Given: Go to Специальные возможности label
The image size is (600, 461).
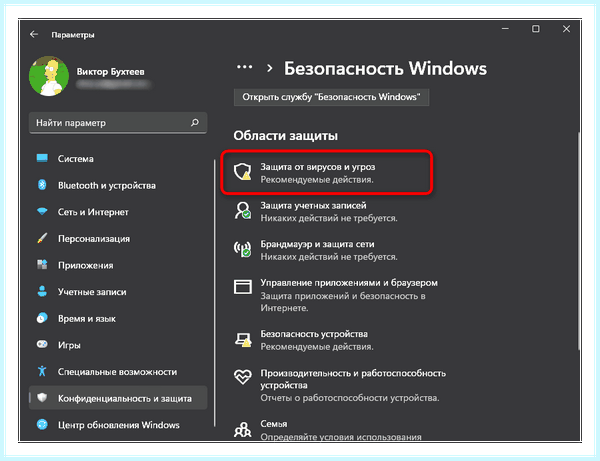Looking at the screenshot, I should [117, 371].
